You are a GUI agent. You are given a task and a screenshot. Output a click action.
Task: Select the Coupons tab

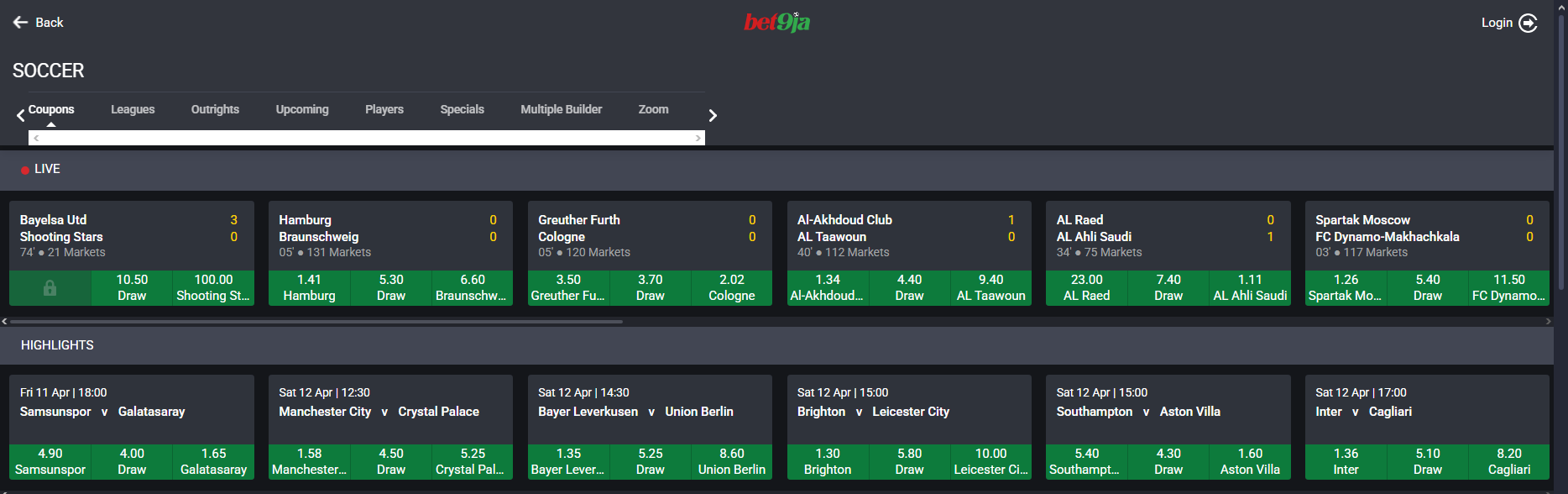click(51, 109)
